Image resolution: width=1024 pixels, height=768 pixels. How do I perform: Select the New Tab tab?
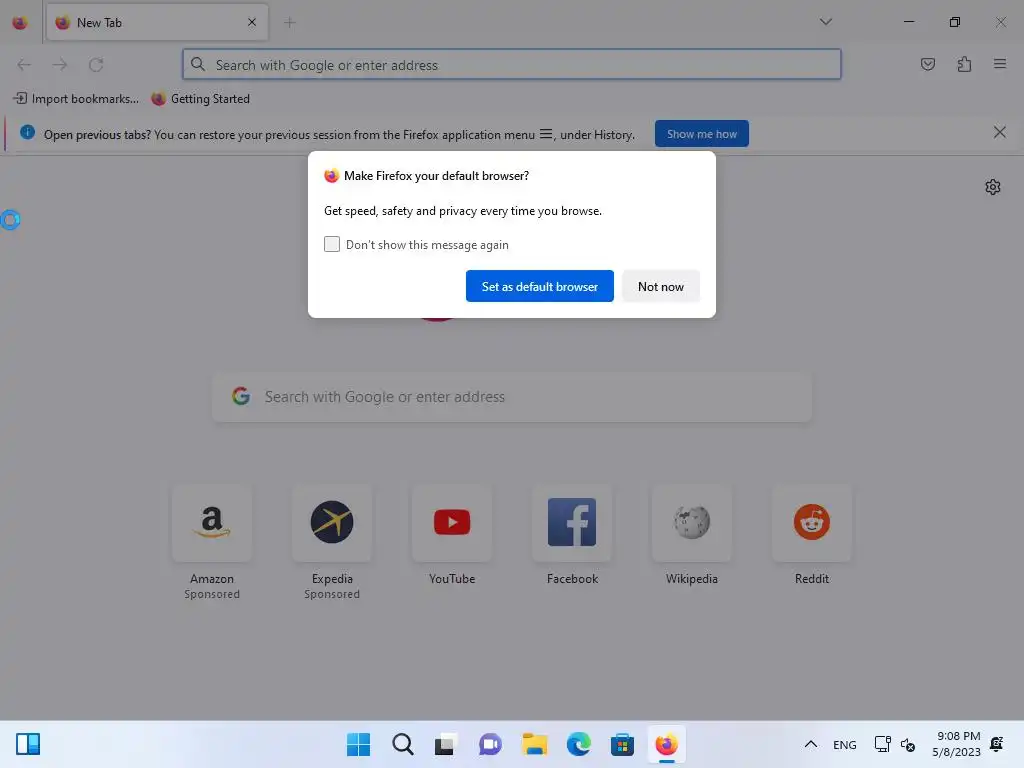click(x=157, y=22)
